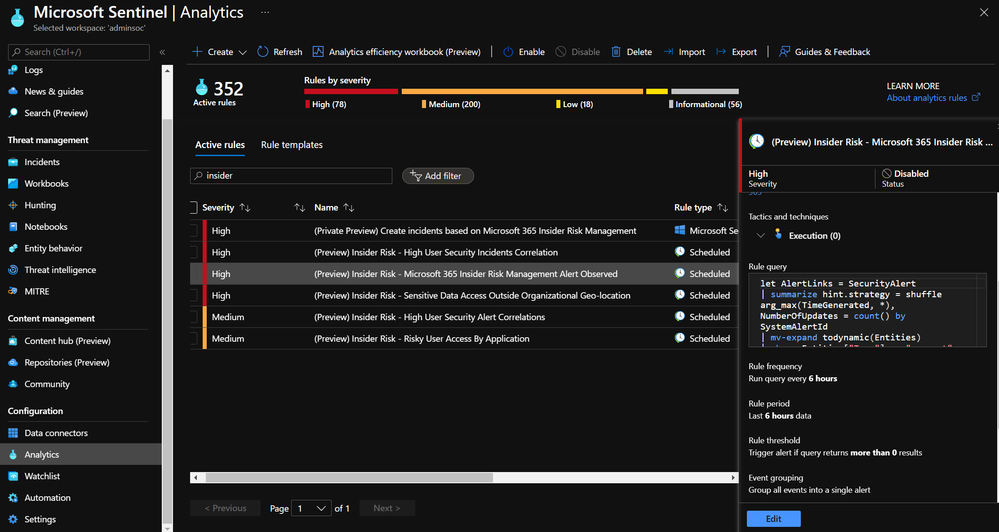Click the Import toolbar icon
This screenshot has width=999, height=532.
(668, 52)
